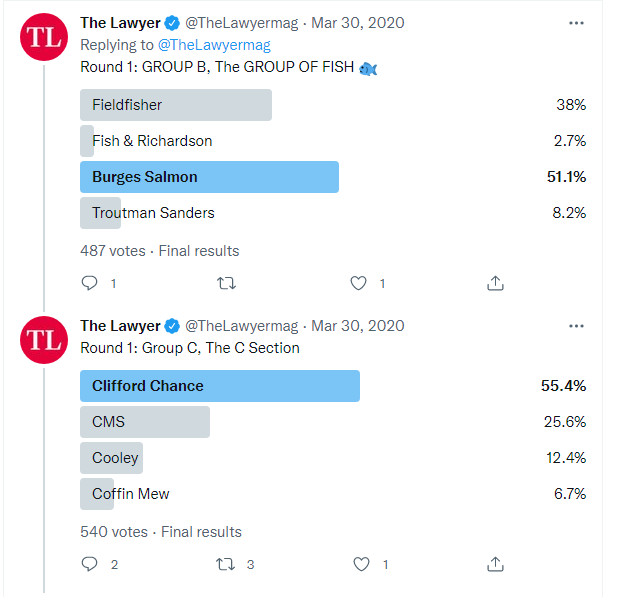Image resolution: width=623 pixels, height=597 pixels.
Task: Reply to the Group of Fish poll tweet
Action: click(90, 283)
